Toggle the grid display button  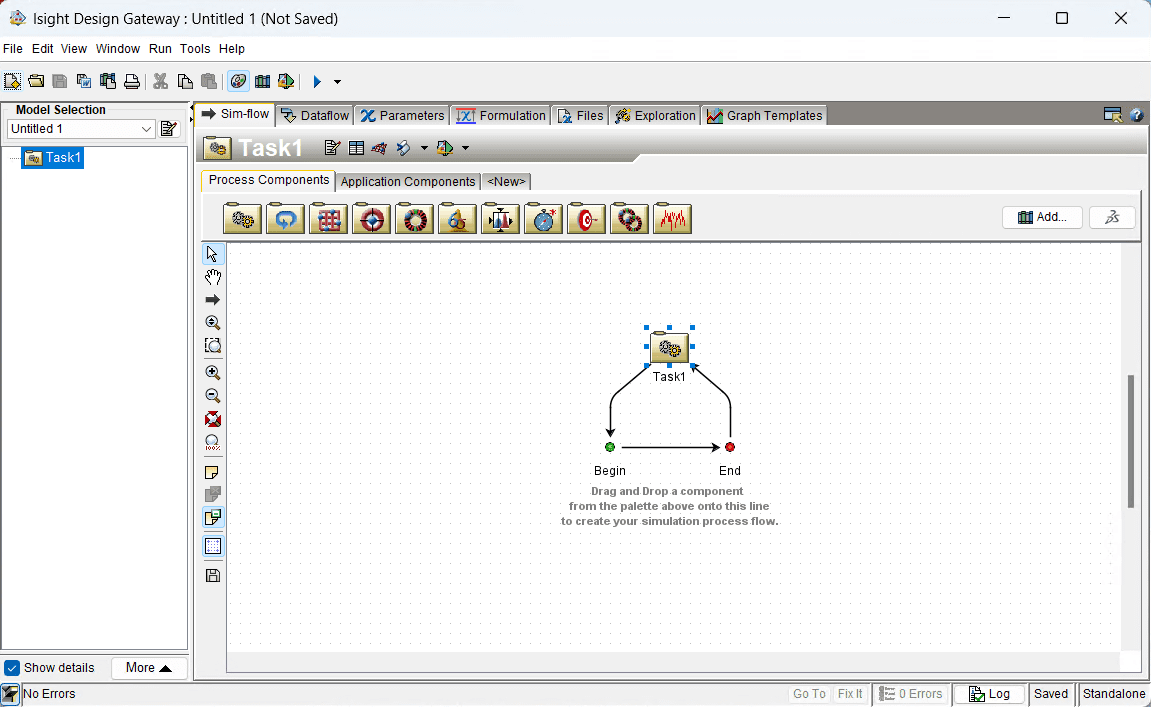tap(213, 546)
